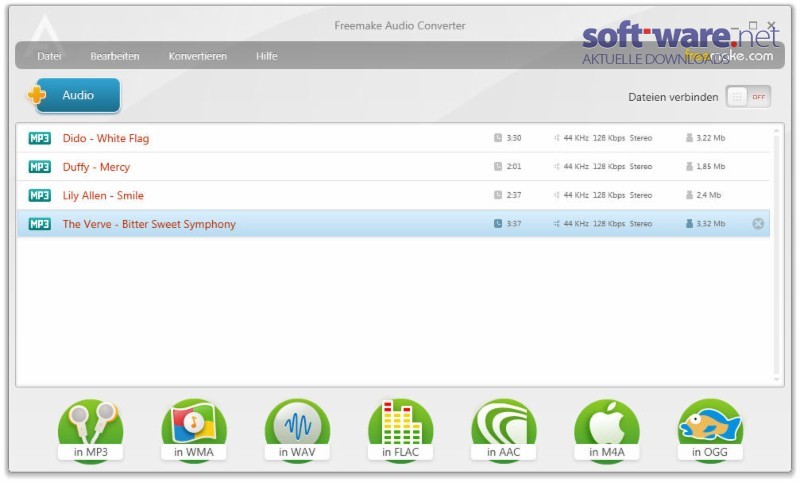Viewport: 800px width, 482px height.
Task: Click the 3,22 Mb size value
Action: pyautogui.click(x=711, y=138)
